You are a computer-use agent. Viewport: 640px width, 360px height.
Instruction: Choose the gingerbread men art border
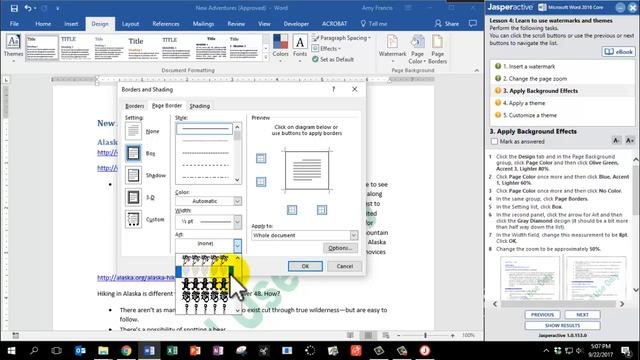204,283
